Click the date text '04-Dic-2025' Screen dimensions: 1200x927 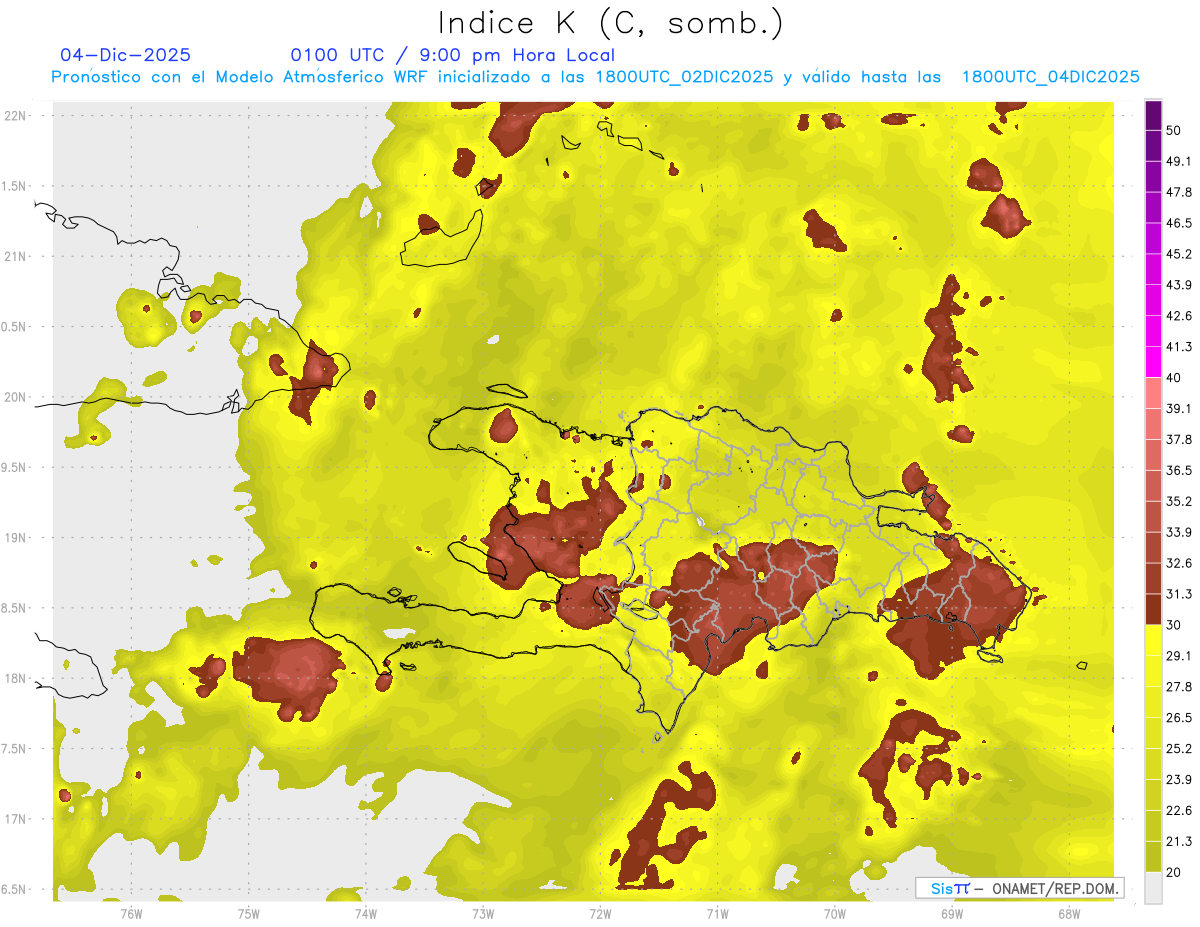point(125,55)
